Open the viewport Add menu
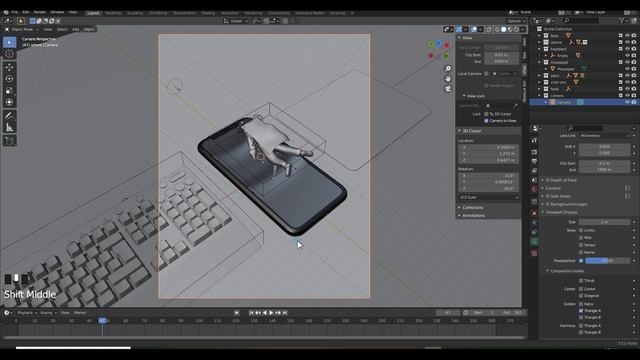 pyautogui.click(x=76, y=29)
